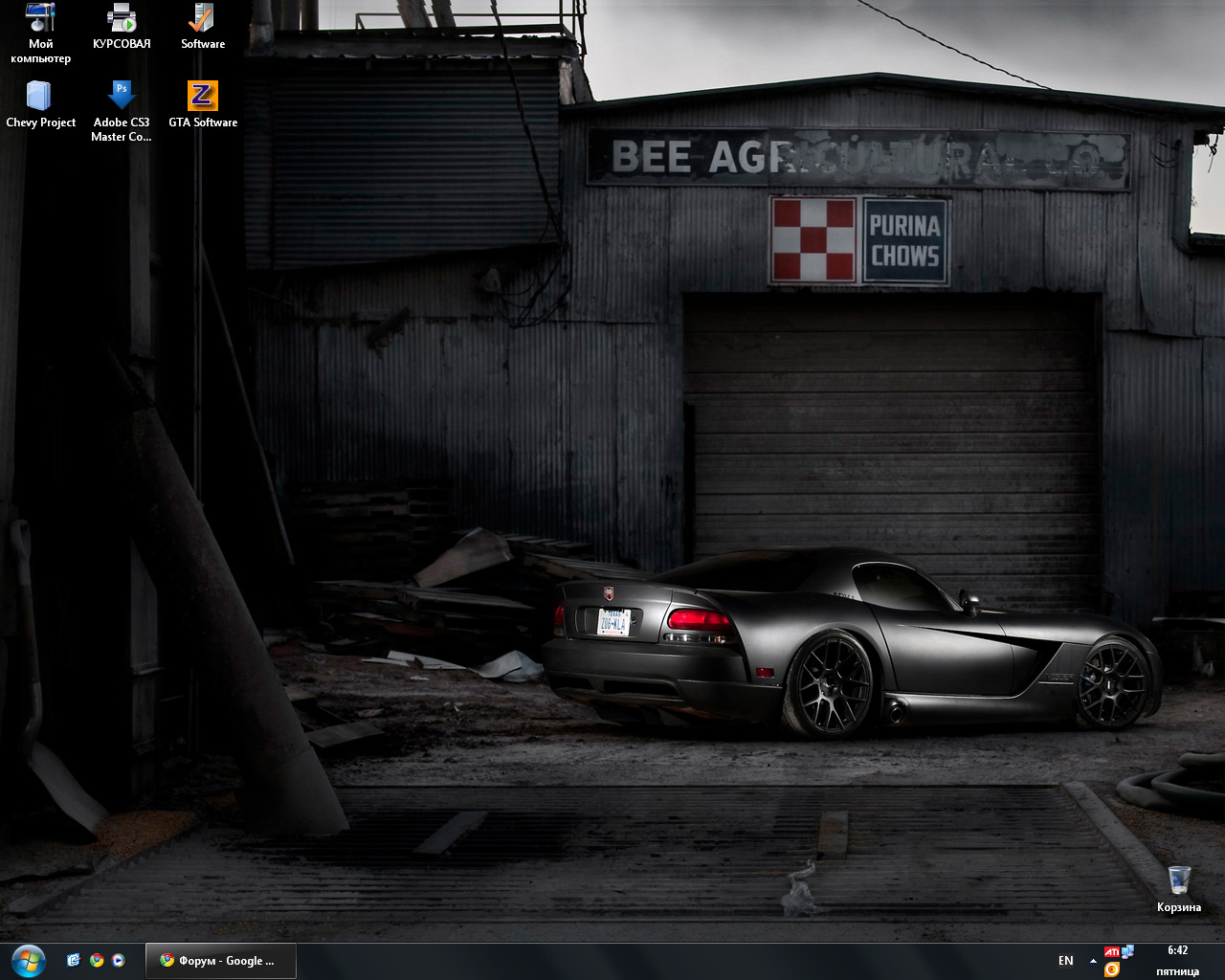Screen dimensions: 1225x980
Task: Click the EN language indicator
Action: (1066, 961)
